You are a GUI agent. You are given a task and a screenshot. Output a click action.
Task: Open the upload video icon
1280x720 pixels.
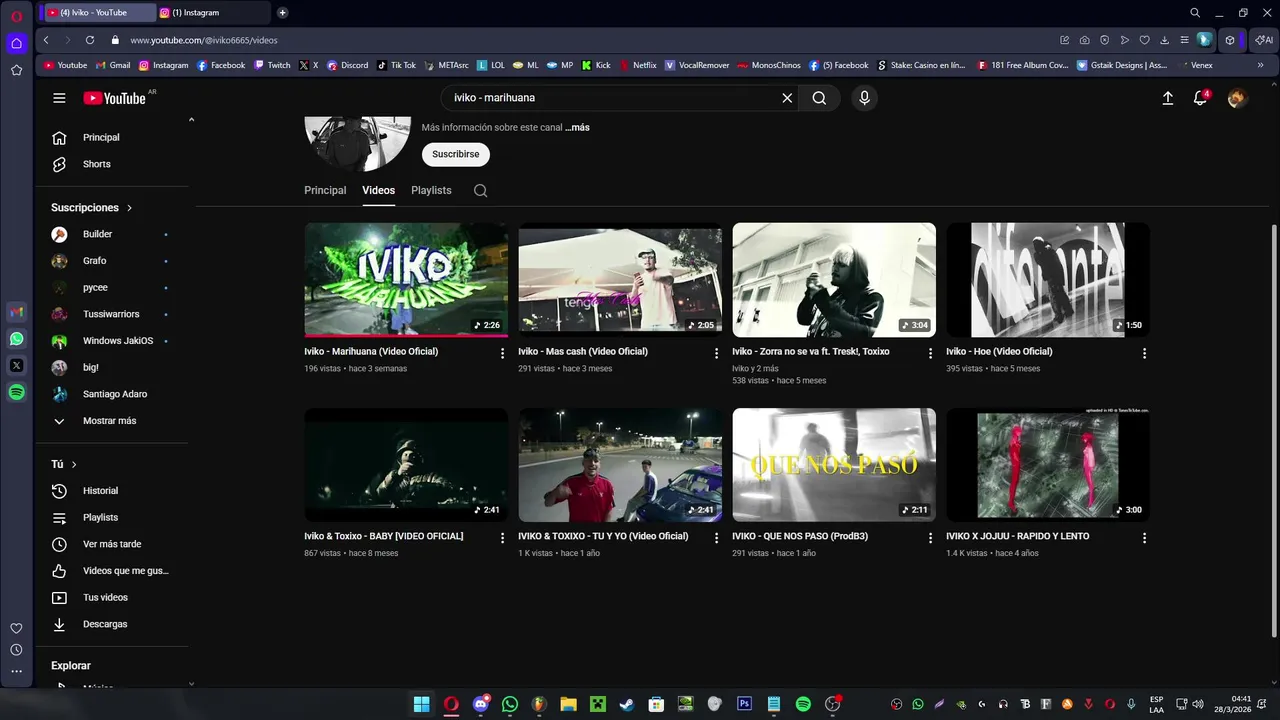click(x=1167, y=98)
